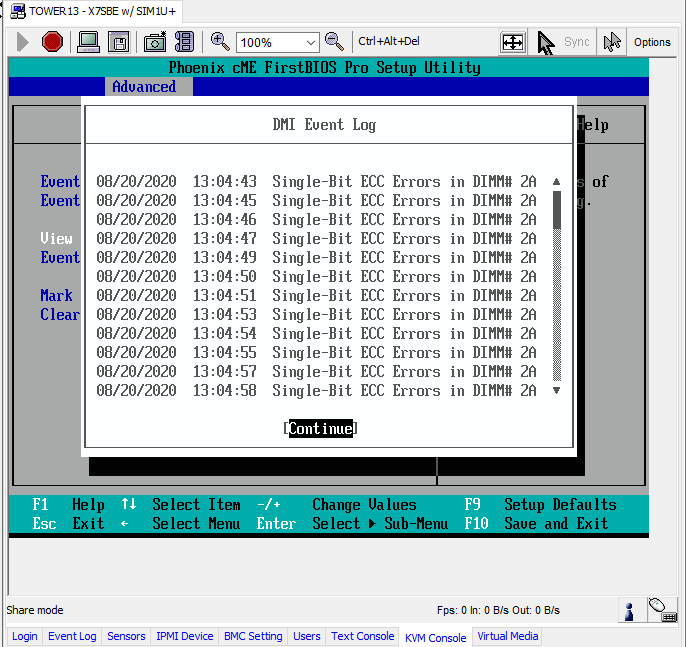The width and height of the screenshot is (686, 647).
Task: Click the 13:04:53 ECC error entry
Action: pyautogui.click(x=316, y=314)
